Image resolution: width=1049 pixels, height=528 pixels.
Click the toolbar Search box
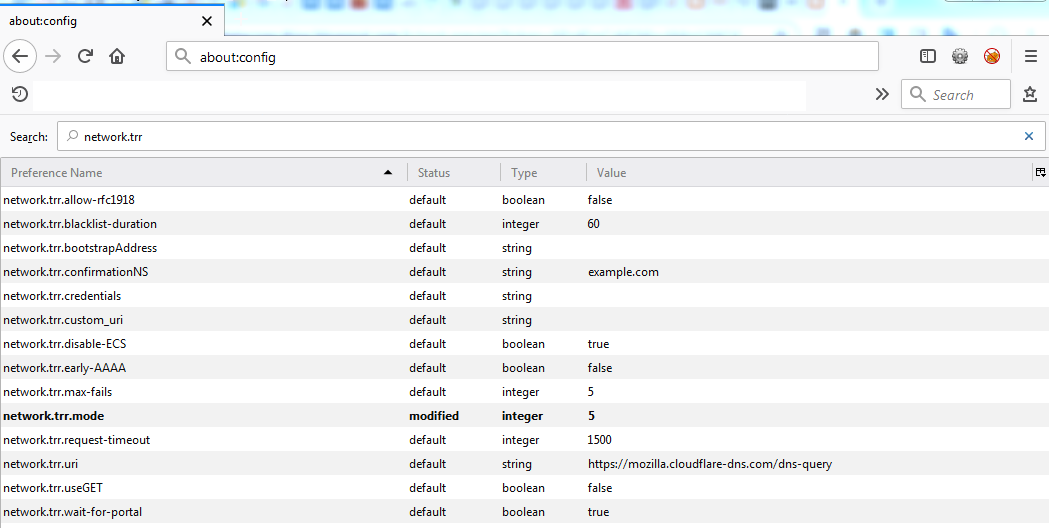tap(956, 94)
